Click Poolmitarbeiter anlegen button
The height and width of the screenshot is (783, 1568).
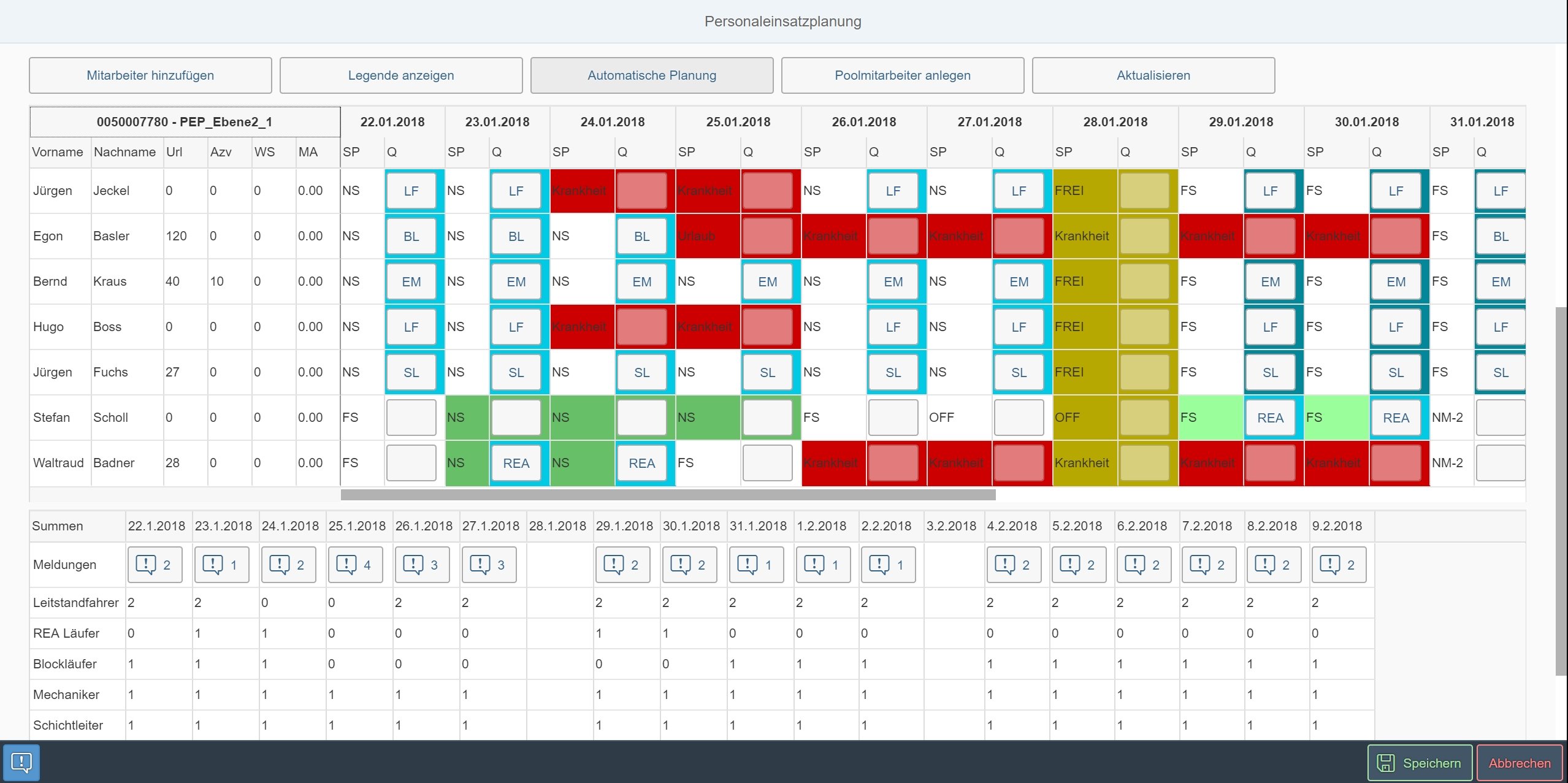coord(903,75)
